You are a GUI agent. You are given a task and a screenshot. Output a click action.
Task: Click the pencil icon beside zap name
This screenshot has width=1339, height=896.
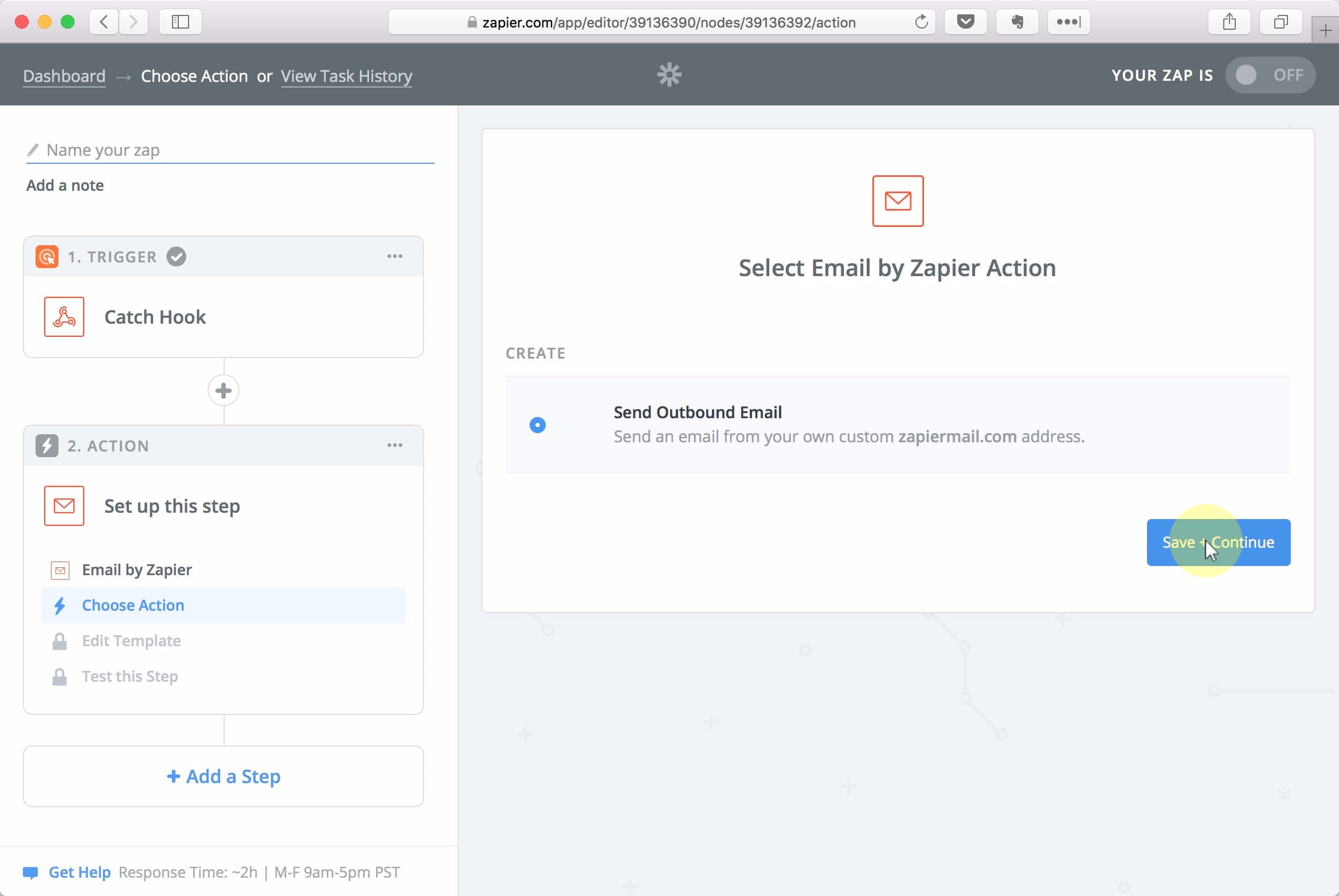coord(33,150)
